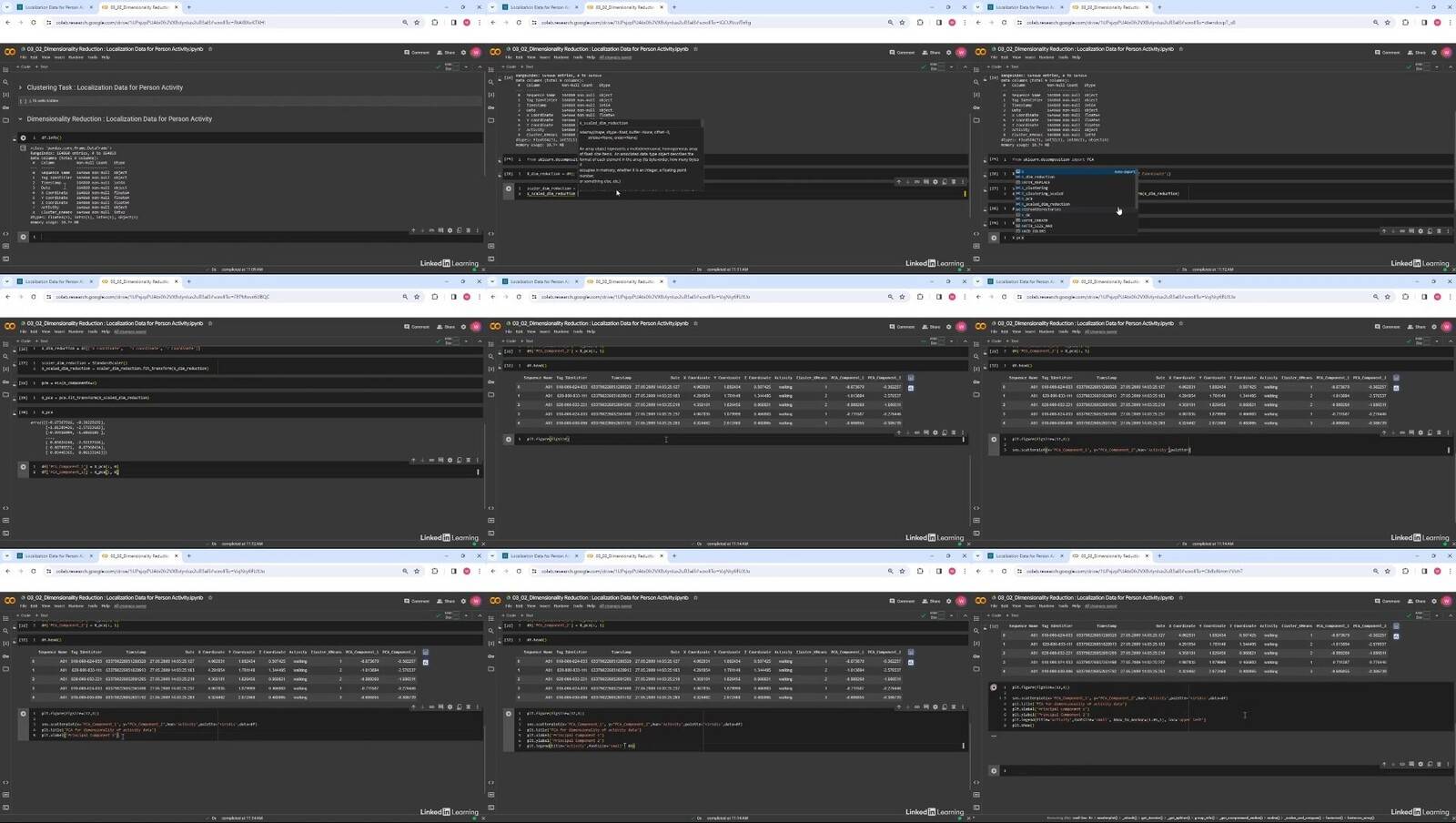This screenshot has height=823, width=1456.
Task: Open more cell actions menu in bottom-right cell toolbar
Action: [1448, 765]
